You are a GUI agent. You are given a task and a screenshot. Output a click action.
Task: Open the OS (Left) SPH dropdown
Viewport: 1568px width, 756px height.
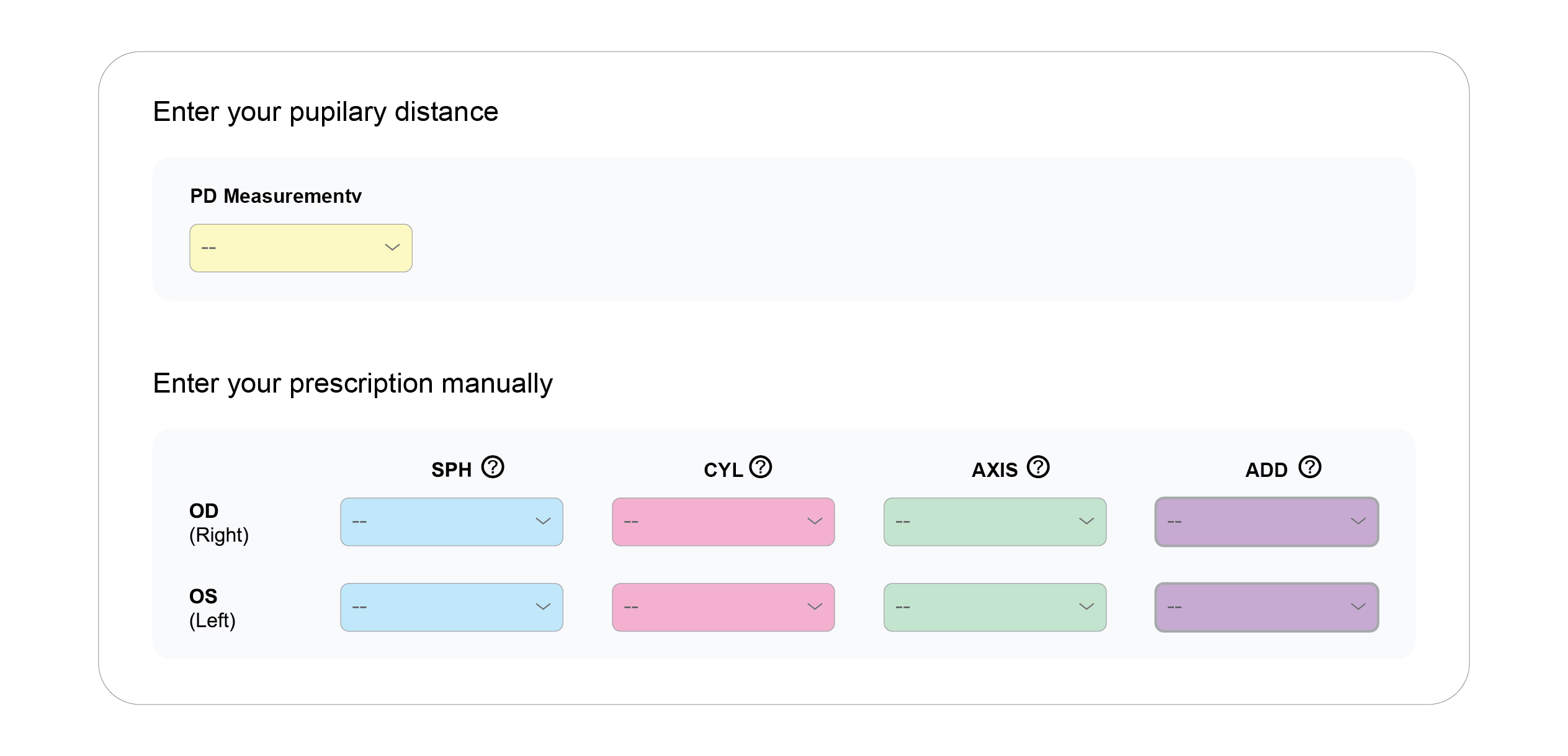pos(451,607)
